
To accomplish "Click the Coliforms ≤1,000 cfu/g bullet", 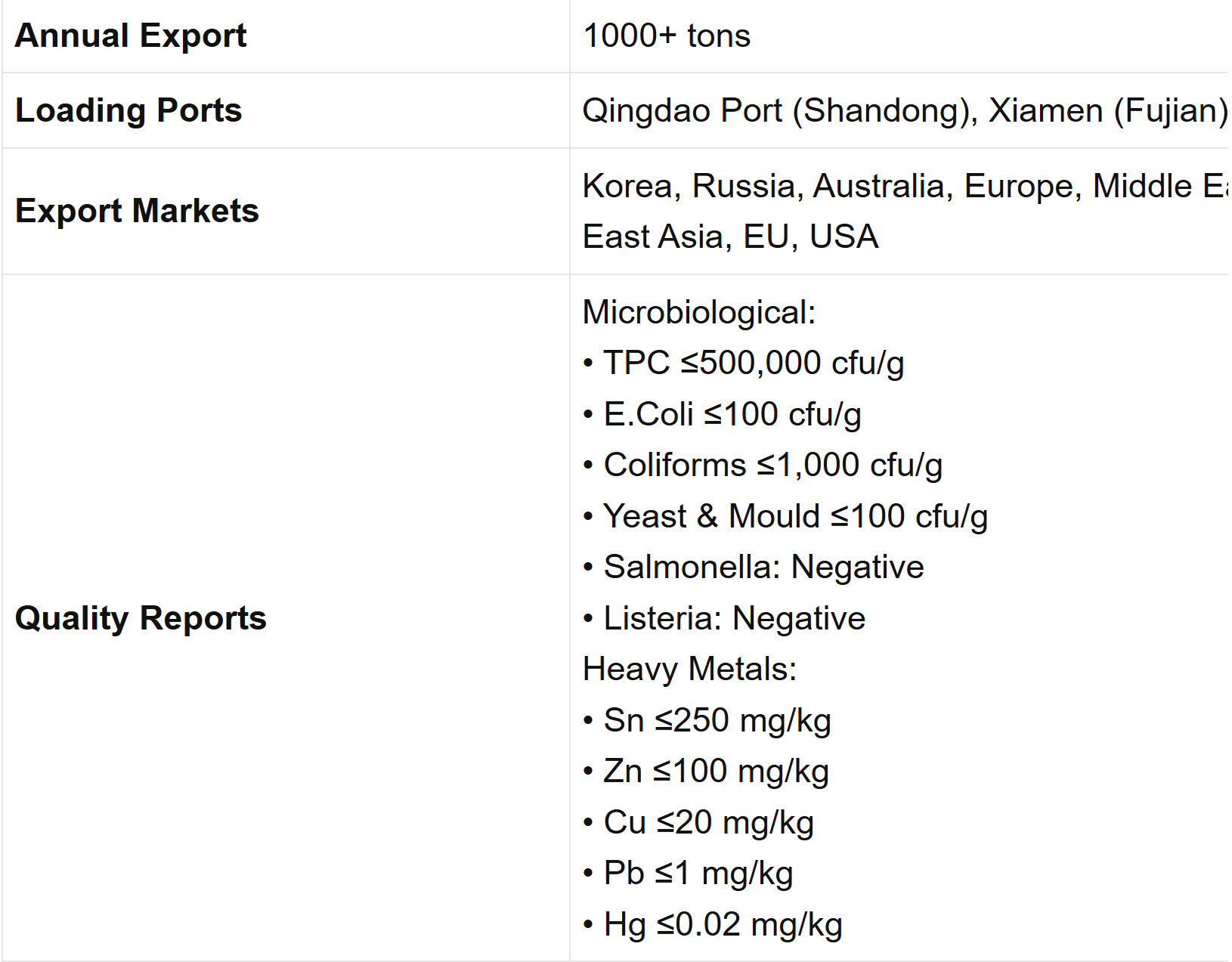I will [763, 466].
